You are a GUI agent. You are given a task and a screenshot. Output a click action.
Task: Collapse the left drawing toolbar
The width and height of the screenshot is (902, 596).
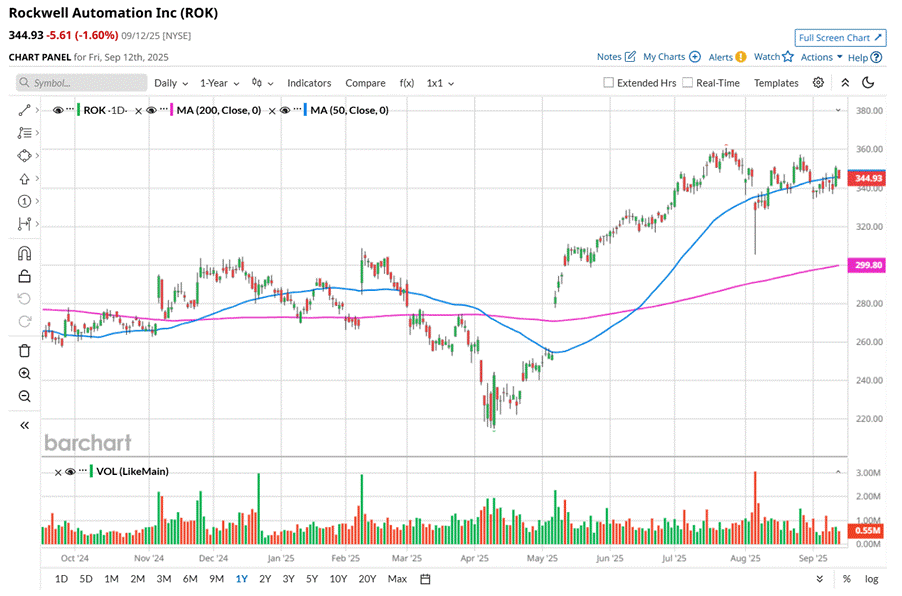pyautogui.click(x=24, y=425)
